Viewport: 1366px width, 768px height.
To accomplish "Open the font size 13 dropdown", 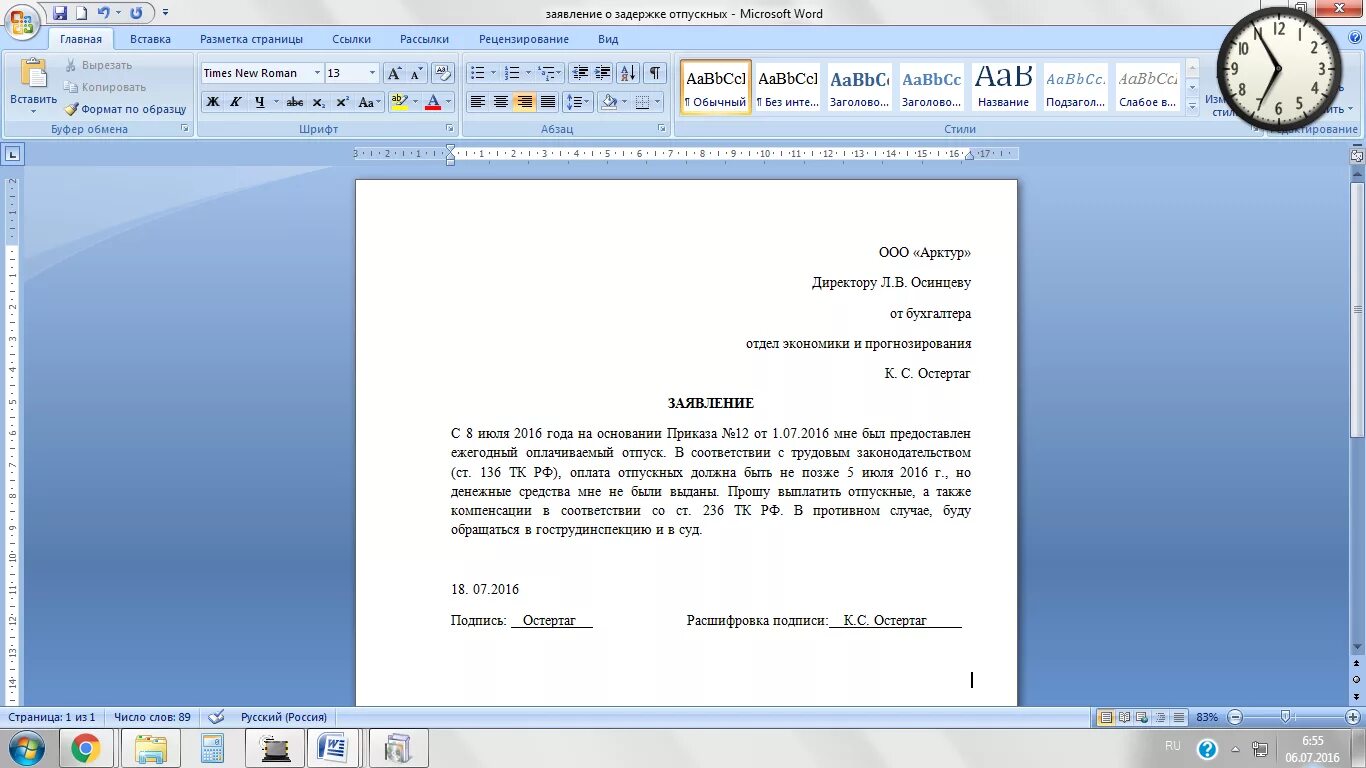I will coord(373,73).
